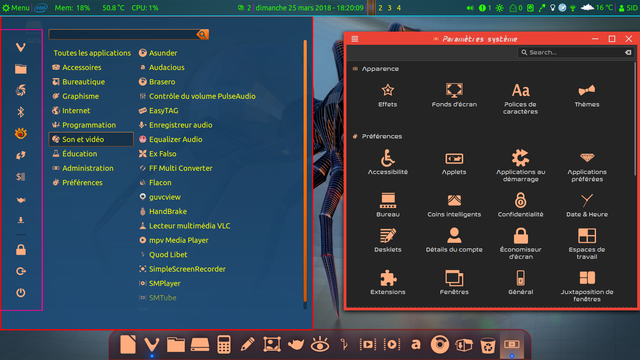The height and width of the screenshot is (360, 640).
Task: Open the hamburger menu in Paramètres système
Action: pos(355,39)
